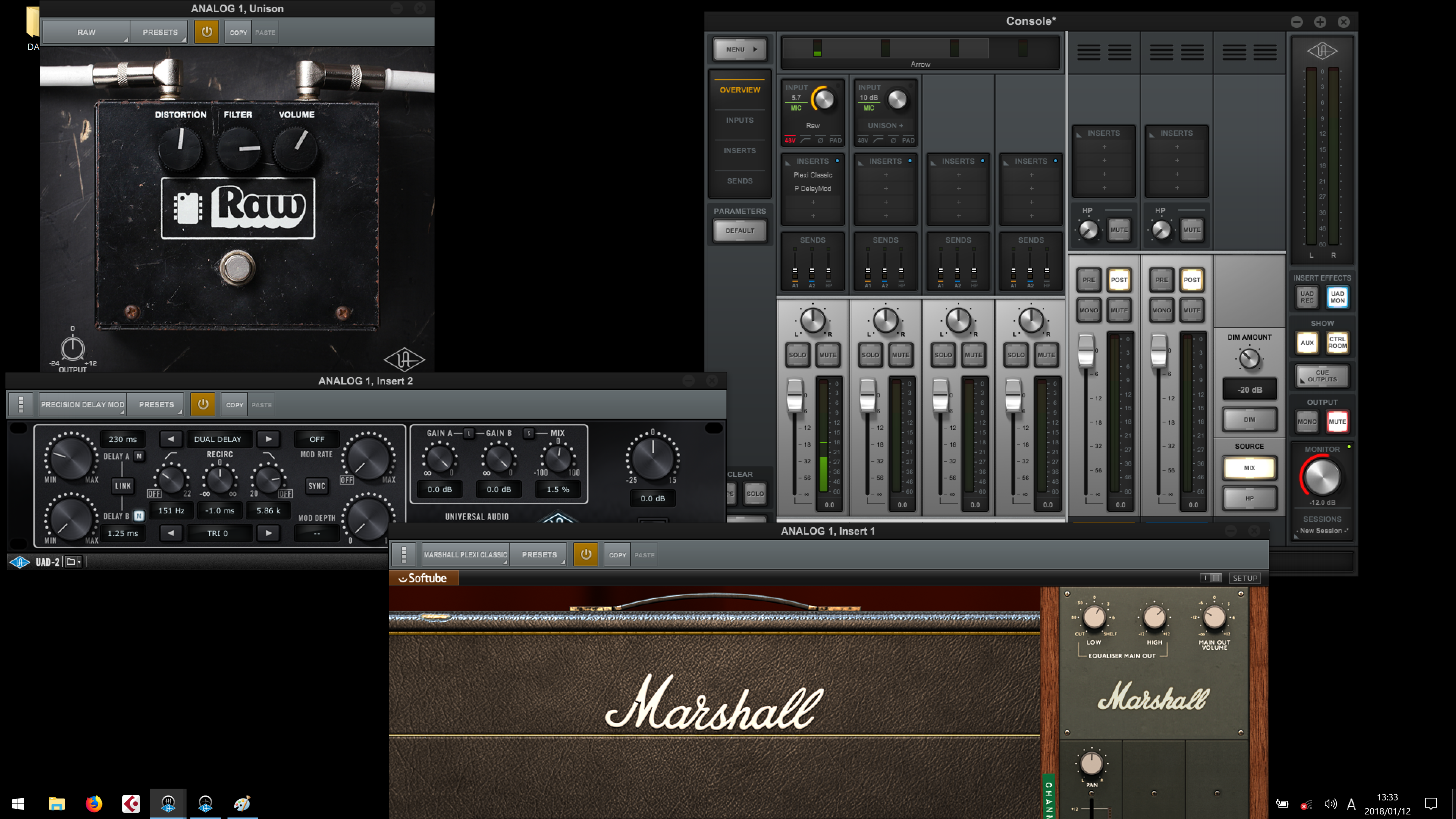Toggle LINK between Delay A and B
Image resolution: width=1456 pixels, height=819 pixels.
[x=122, y=485]
